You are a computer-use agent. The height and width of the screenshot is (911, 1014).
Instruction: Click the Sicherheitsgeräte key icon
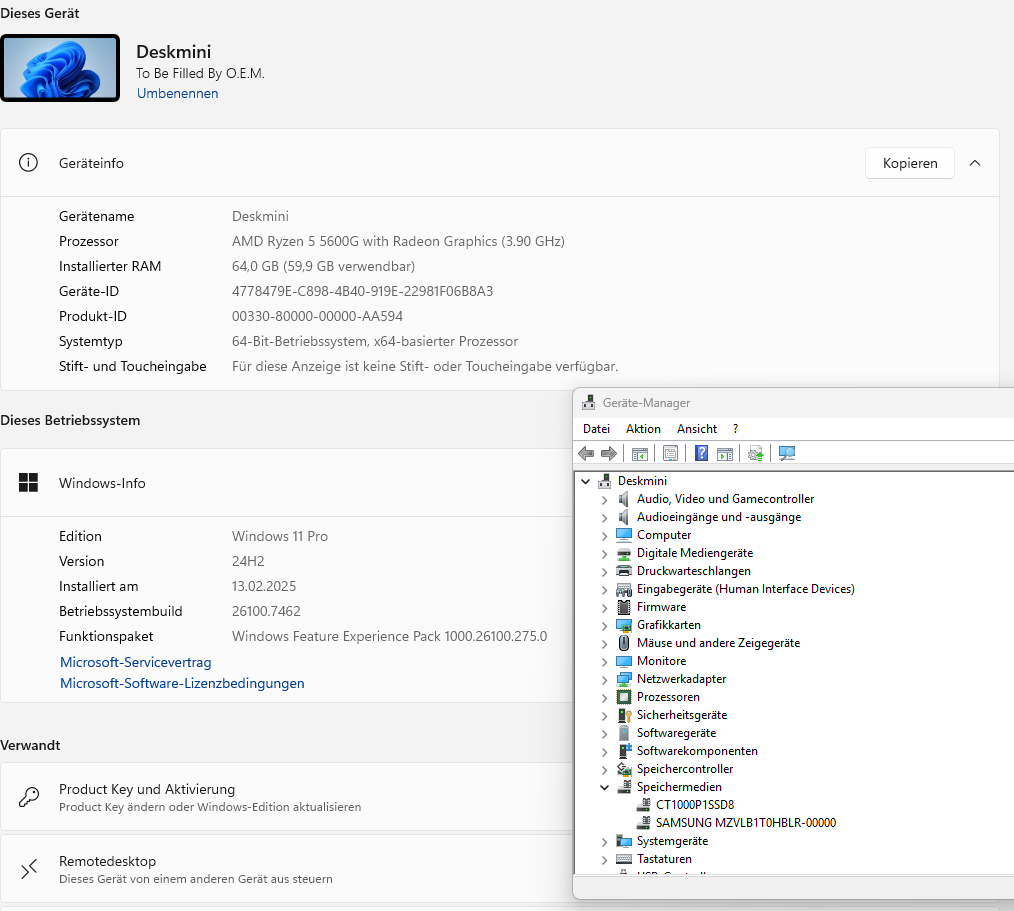tap(623, 715)
